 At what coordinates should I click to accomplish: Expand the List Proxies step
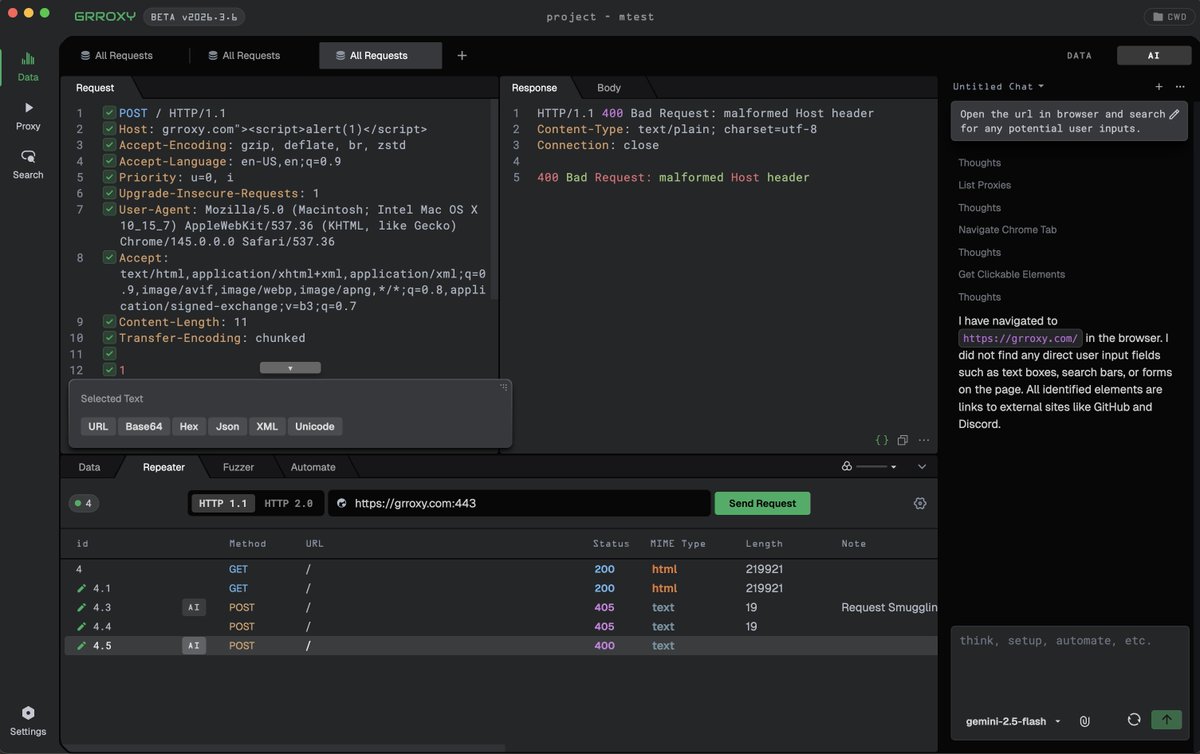tap(984, 185)
